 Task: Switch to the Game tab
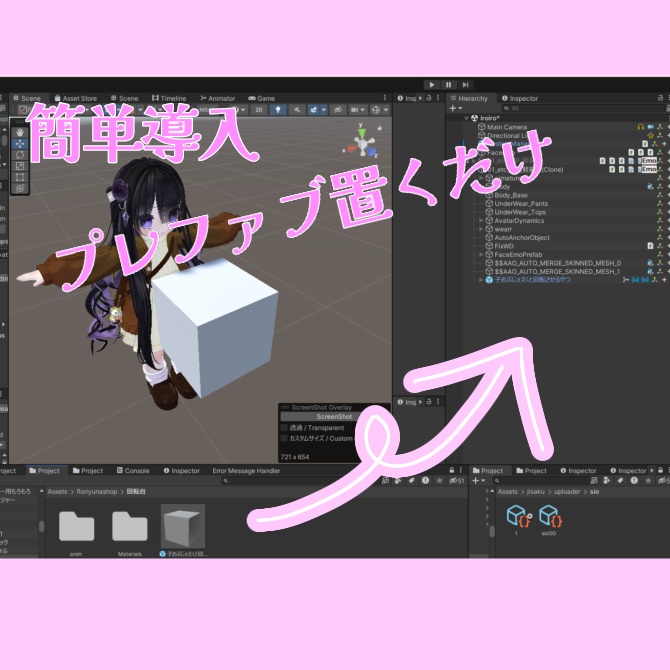[x=262, y=98]
